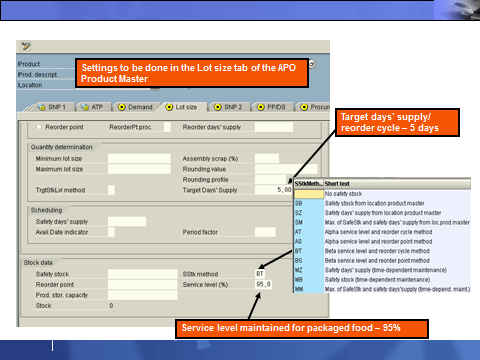Click the Procurement tab status icon
The height and width of the screenshot is (360, 480).
(304, 107)
